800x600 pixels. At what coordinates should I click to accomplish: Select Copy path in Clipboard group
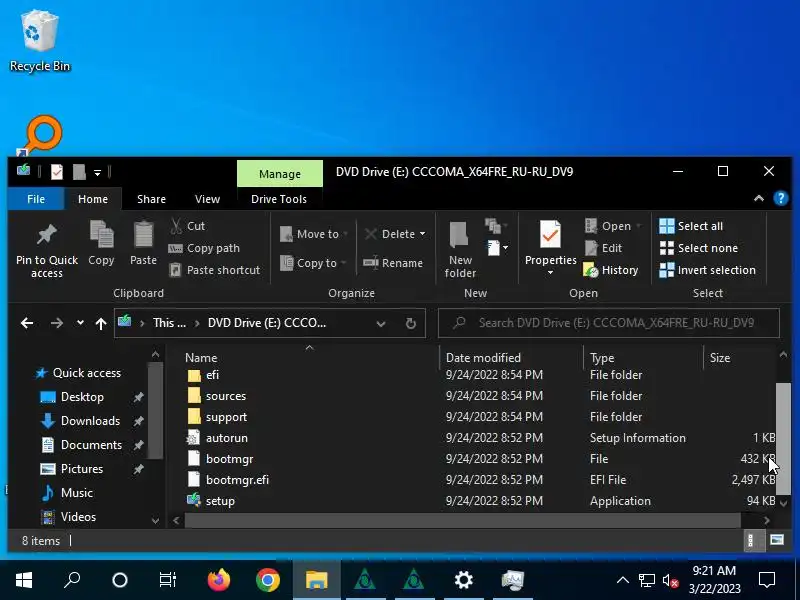coord(204,248)
